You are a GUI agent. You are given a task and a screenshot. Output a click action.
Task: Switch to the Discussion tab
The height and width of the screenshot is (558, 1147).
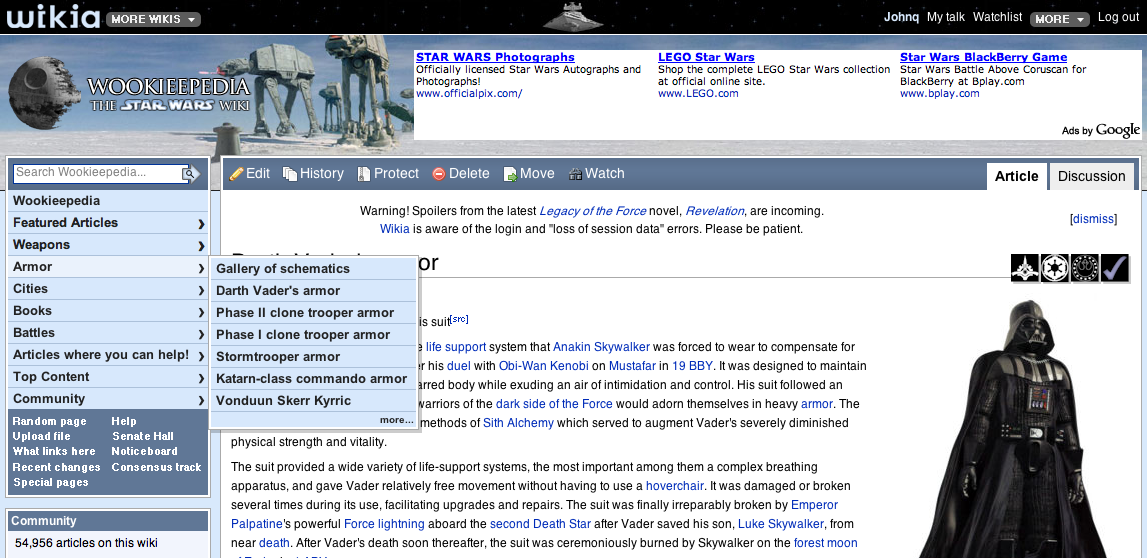(1091, 176)
